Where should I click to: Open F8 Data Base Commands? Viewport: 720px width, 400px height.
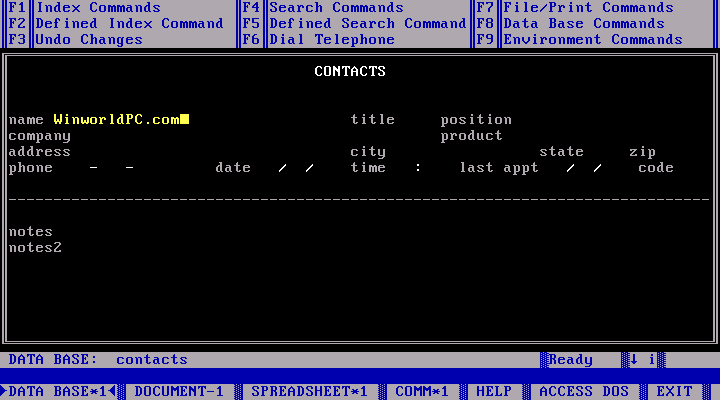click(570, 23)
